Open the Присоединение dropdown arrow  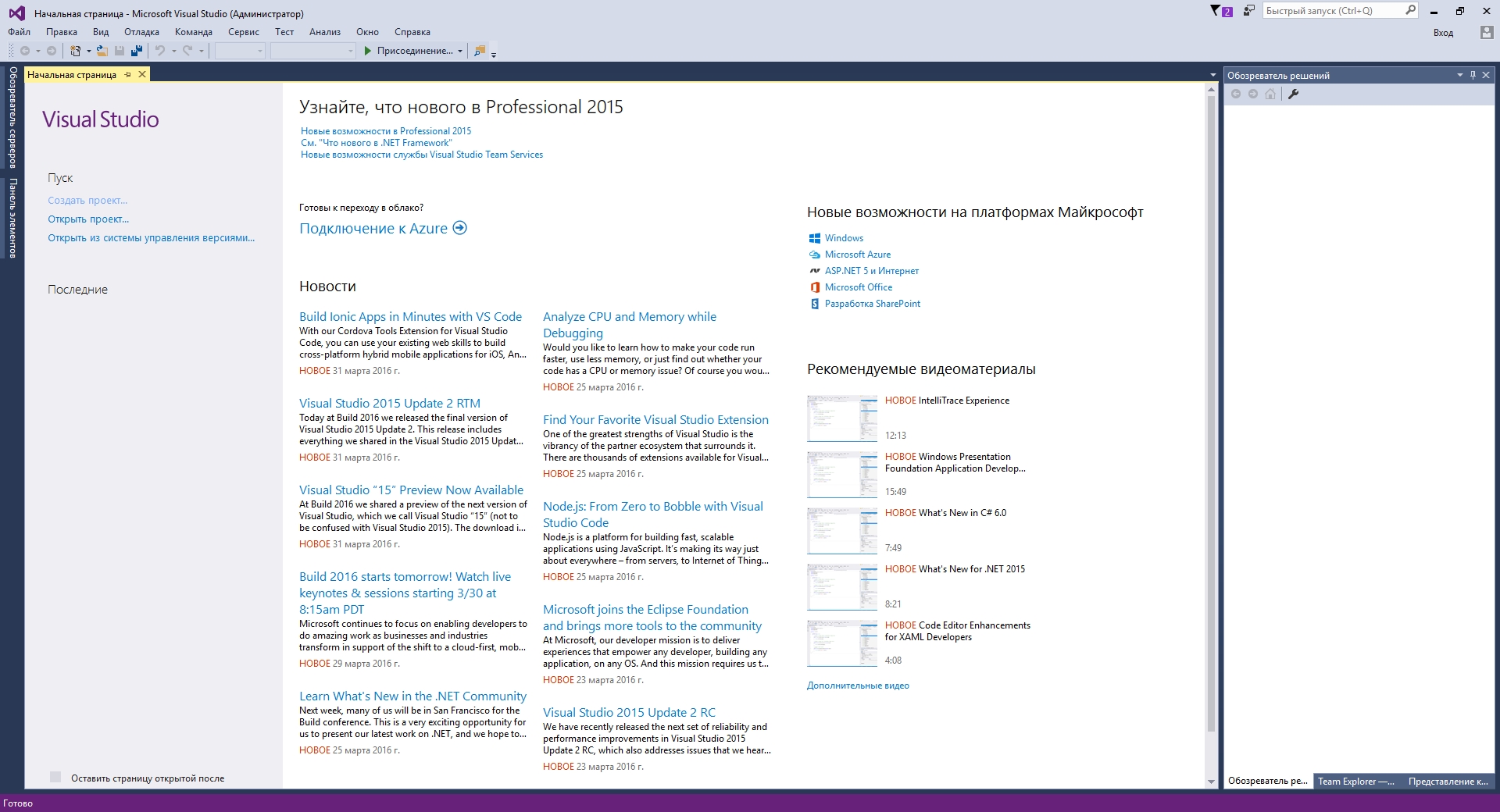coord(460,51)
